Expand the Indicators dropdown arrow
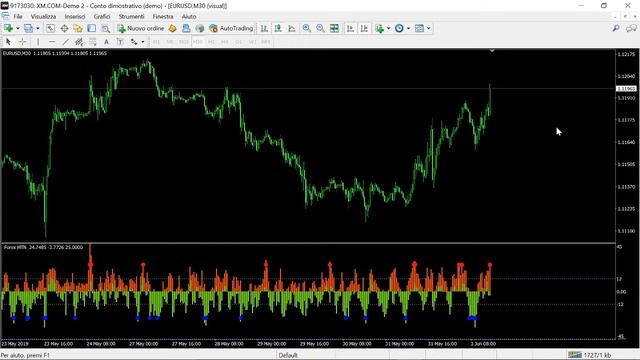Image resolution: width=640 pixels, height=360 pixels. click(388, 28)
